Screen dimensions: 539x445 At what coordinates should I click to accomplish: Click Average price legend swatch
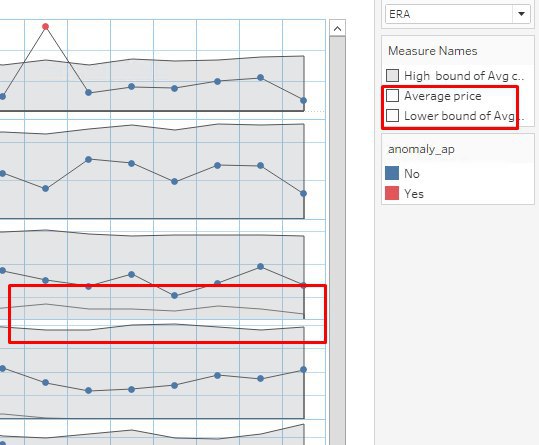pos(392,96)
